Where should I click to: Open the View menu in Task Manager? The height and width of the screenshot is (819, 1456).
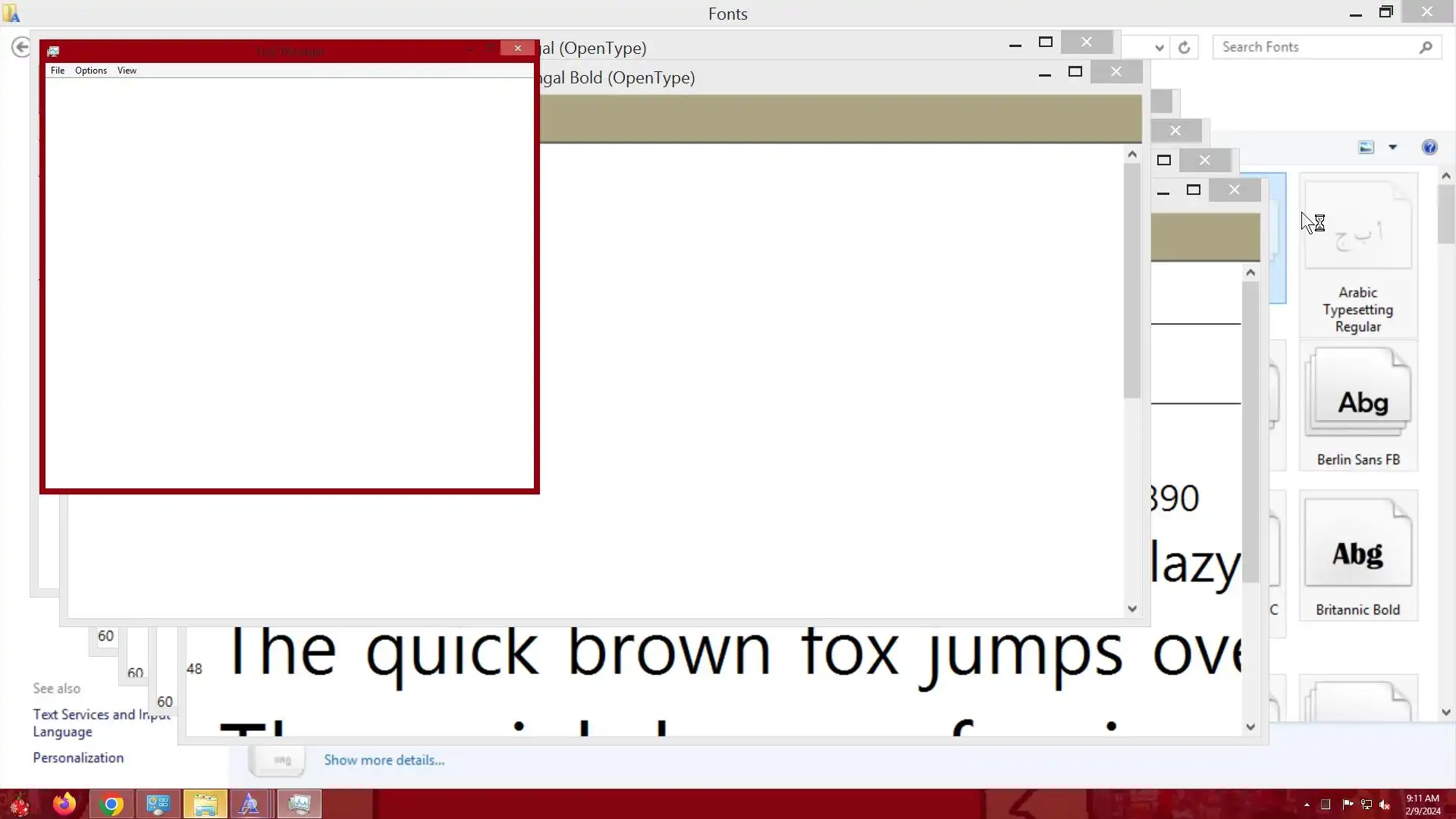click(x=127, y=71)
